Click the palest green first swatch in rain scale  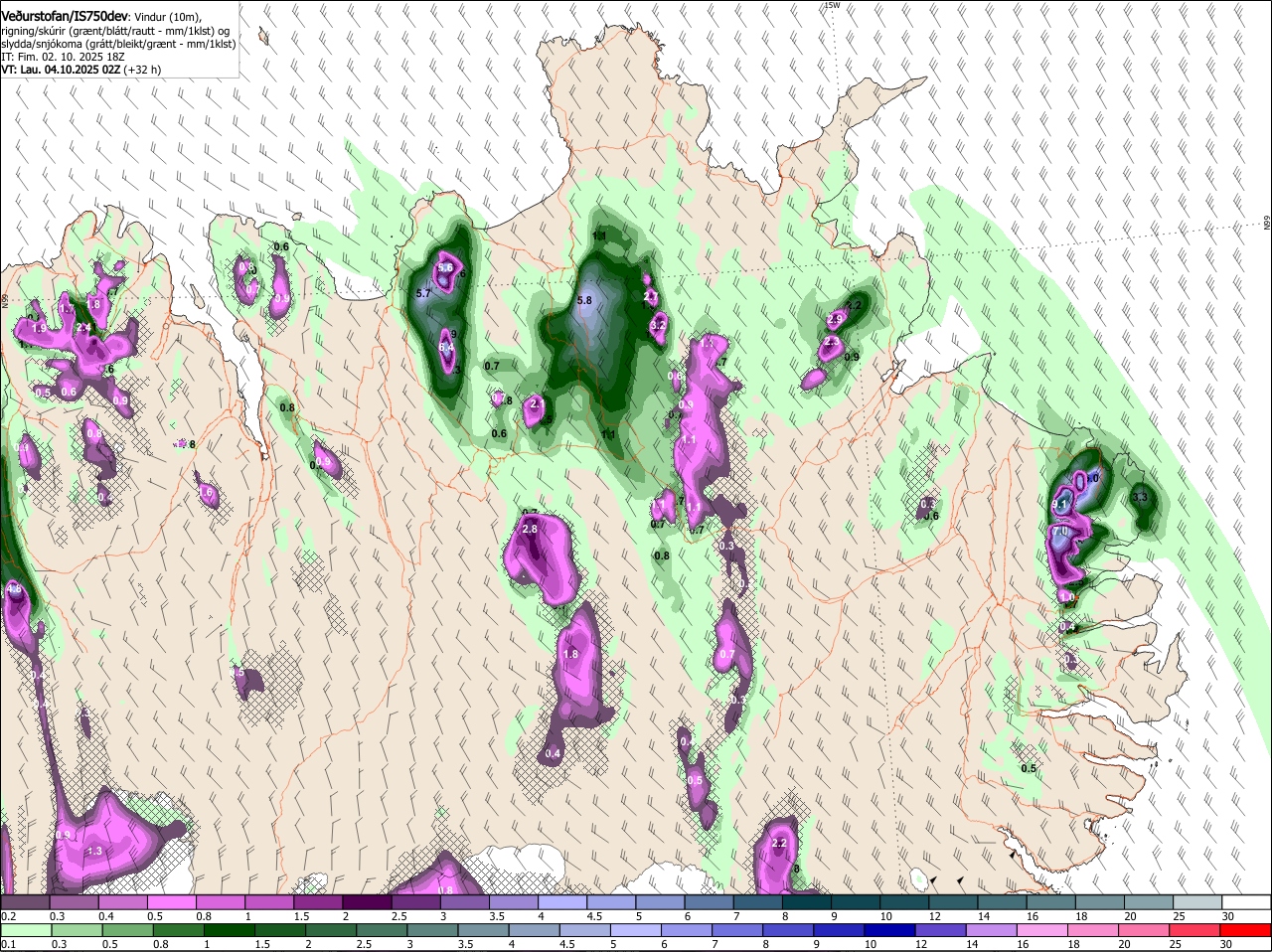25,930
